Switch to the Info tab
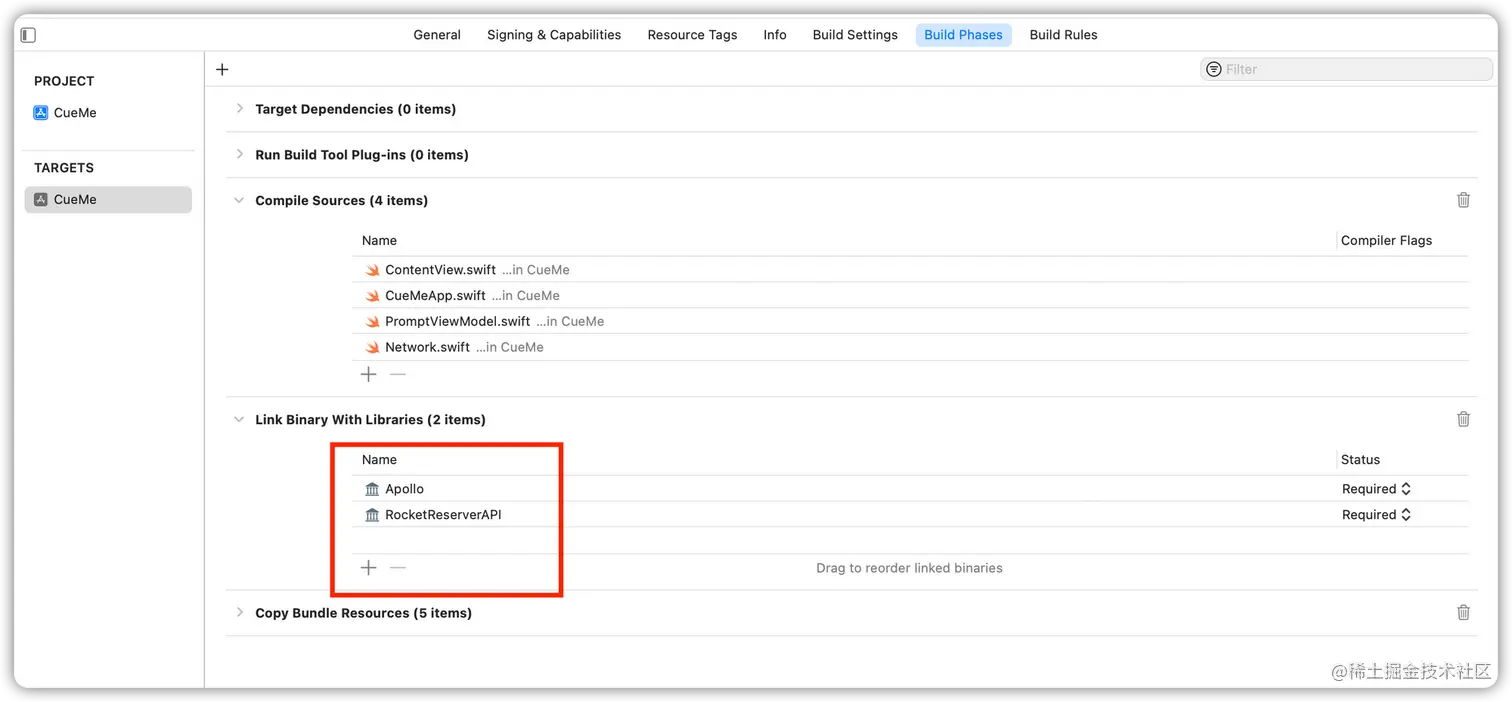The width and height of the screenshot is (1512, 702). point(775,35)
